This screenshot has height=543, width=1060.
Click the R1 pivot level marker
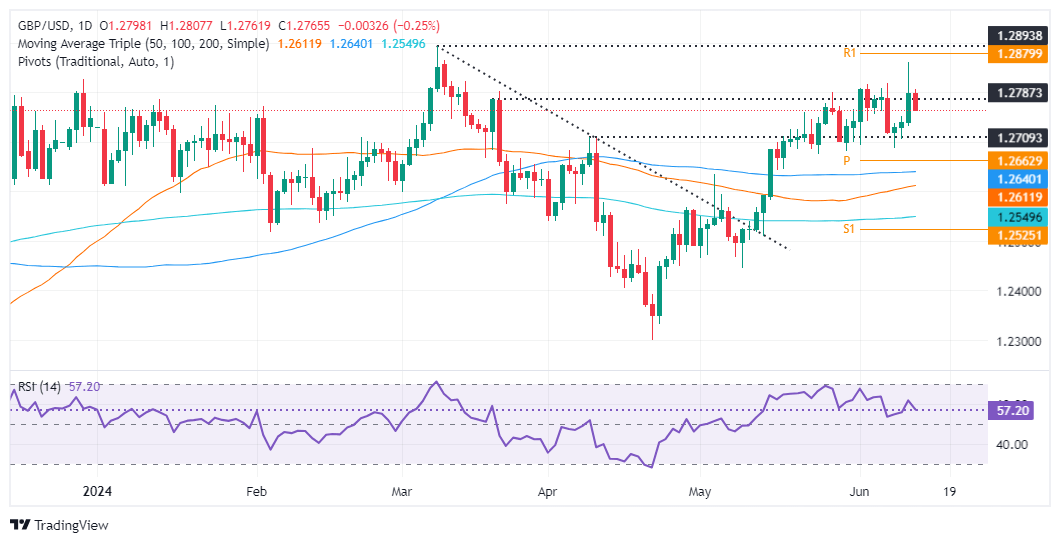850,53
